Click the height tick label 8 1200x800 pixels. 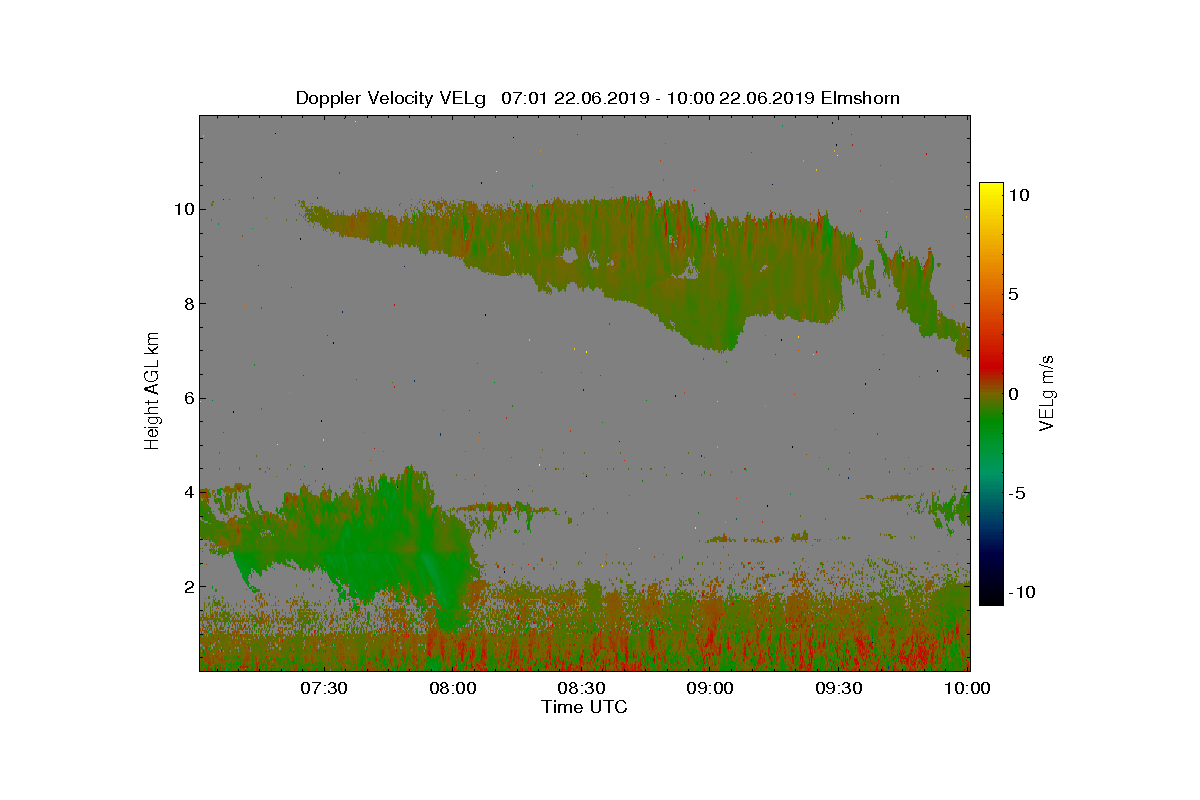point(187,304)
